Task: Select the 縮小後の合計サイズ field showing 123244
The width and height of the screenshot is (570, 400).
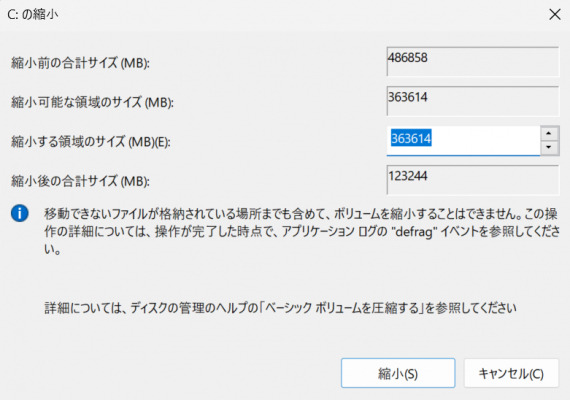Action: coord(473,180)
